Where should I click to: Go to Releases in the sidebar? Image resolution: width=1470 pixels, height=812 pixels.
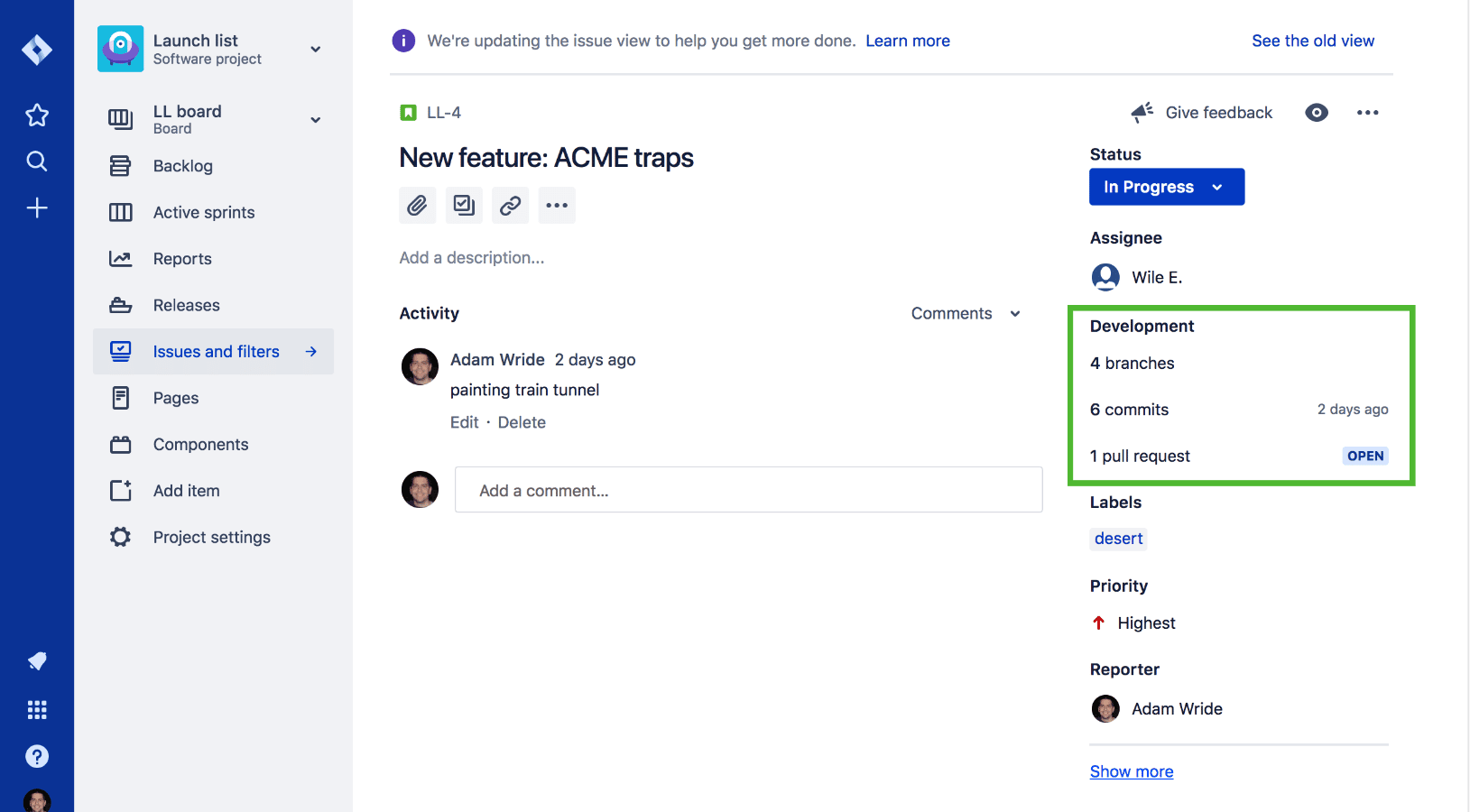pos(186,305)
